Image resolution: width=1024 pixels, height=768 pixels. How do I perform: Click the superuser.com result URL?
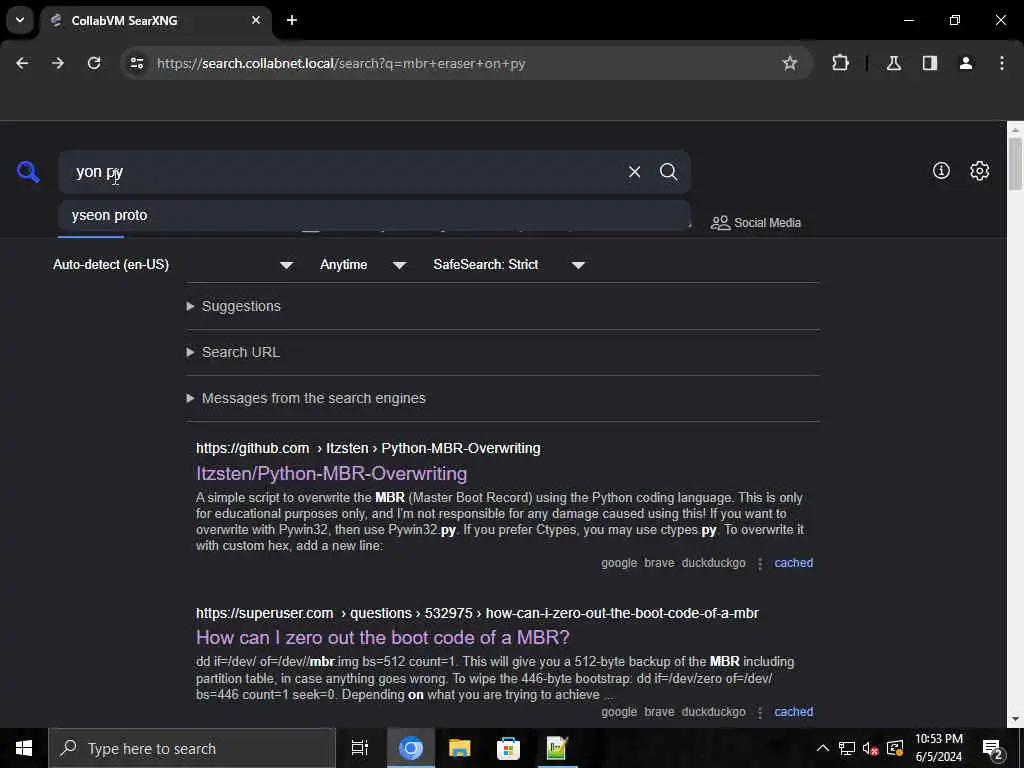477,613
